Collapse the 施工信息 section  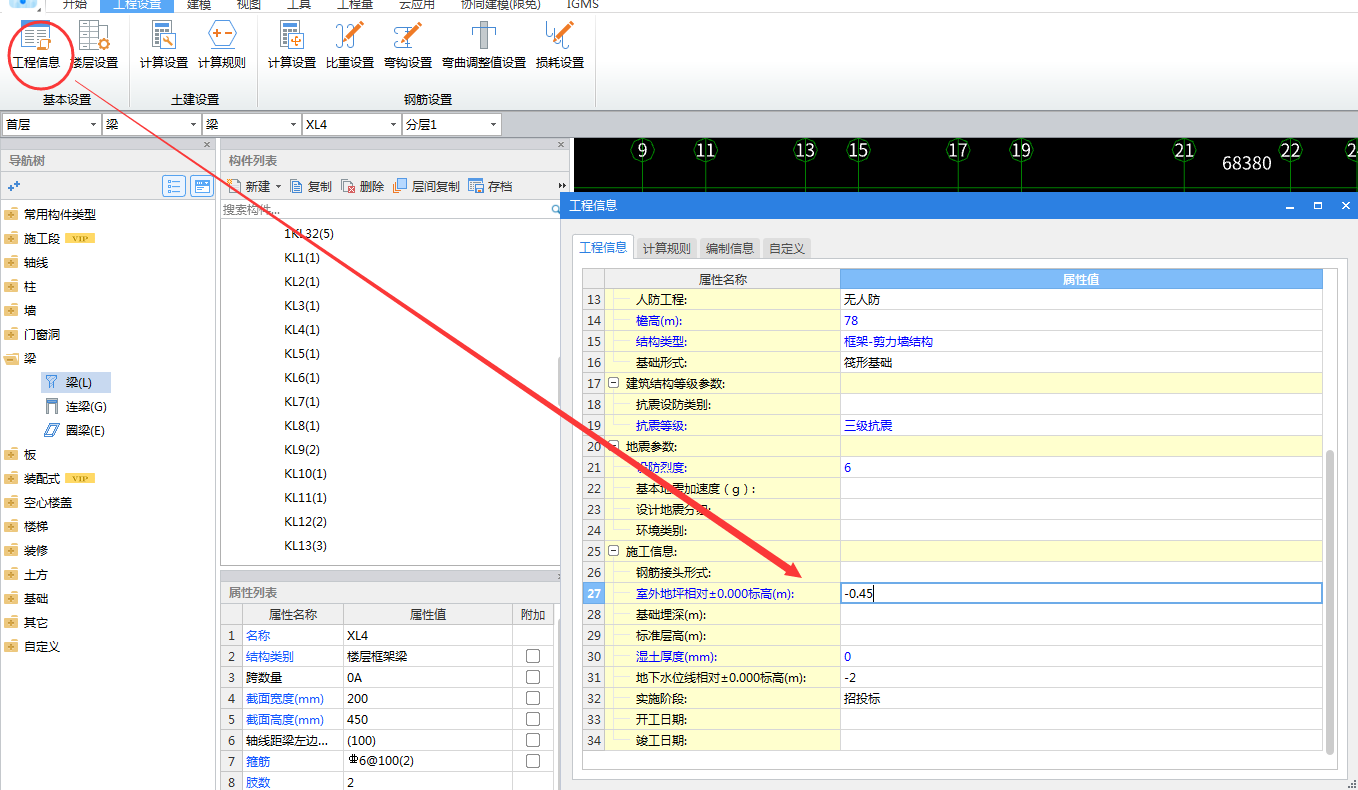pos(614,551)
